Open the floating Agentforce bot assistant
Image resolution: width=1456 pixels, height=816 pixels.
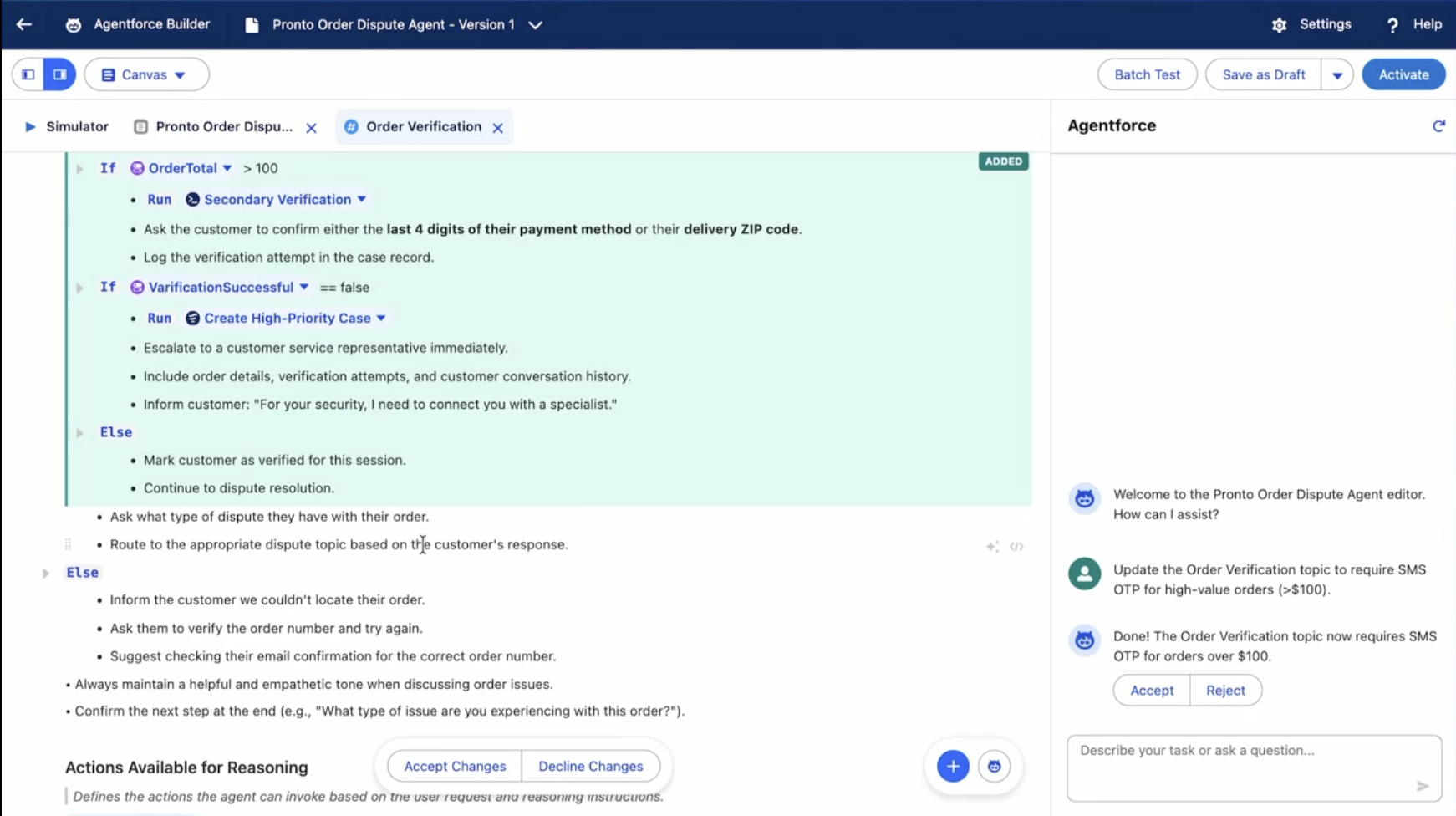(x=995, y=766)
